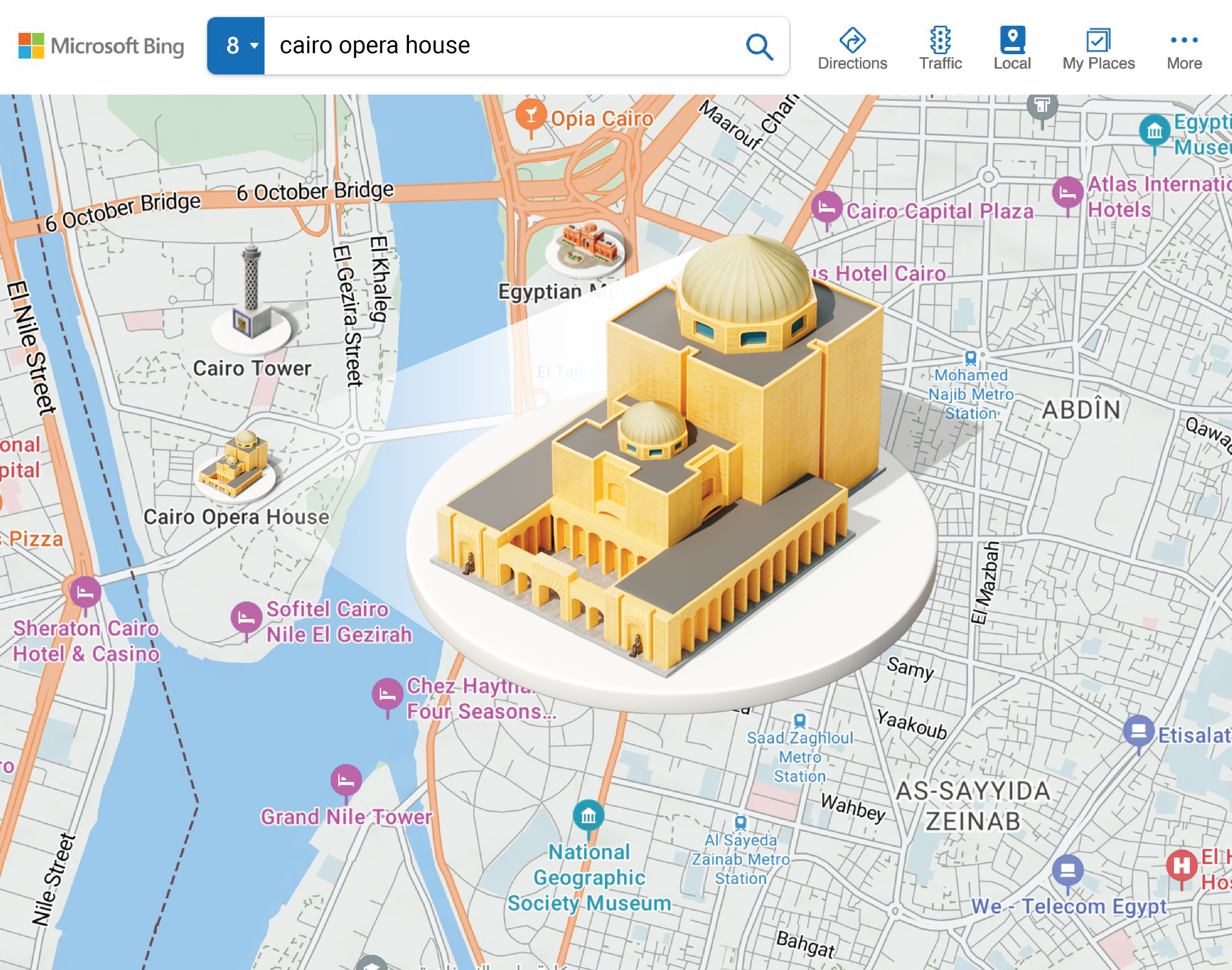Image resolution: width=1232 pixels, height=970 pixels.
Task: Click the El Mazbah street label
Action: pyautogui.click(x=985, y=583)
